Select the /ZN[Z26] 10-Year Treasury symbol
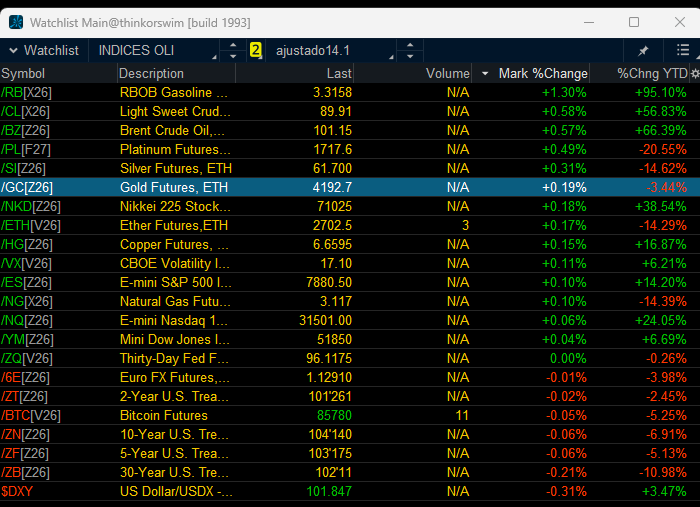 click(25, 434)
